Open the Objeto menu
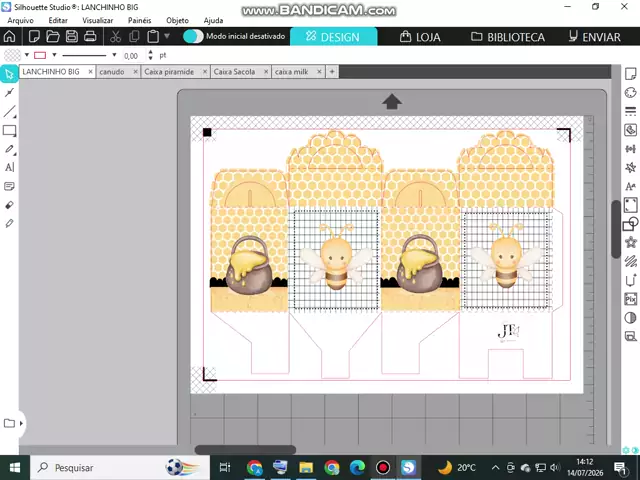This screenshot has width=640, height=480. (178, 20)
